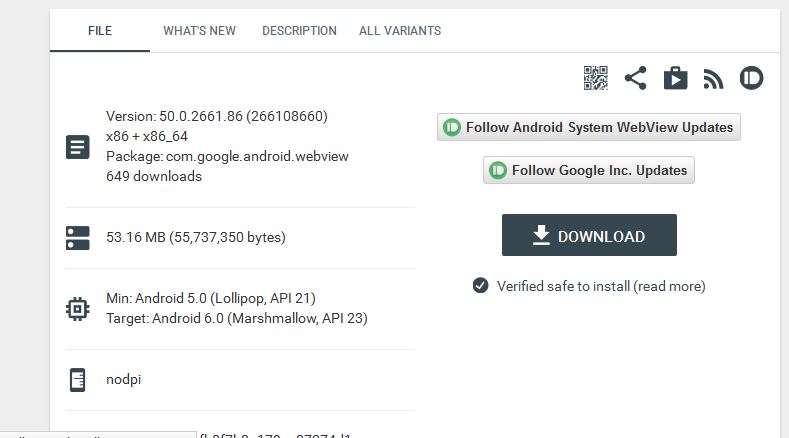789x438 pixels.
Task: Select the DESCRIPTION tab
Action: [x=299, y=31]
